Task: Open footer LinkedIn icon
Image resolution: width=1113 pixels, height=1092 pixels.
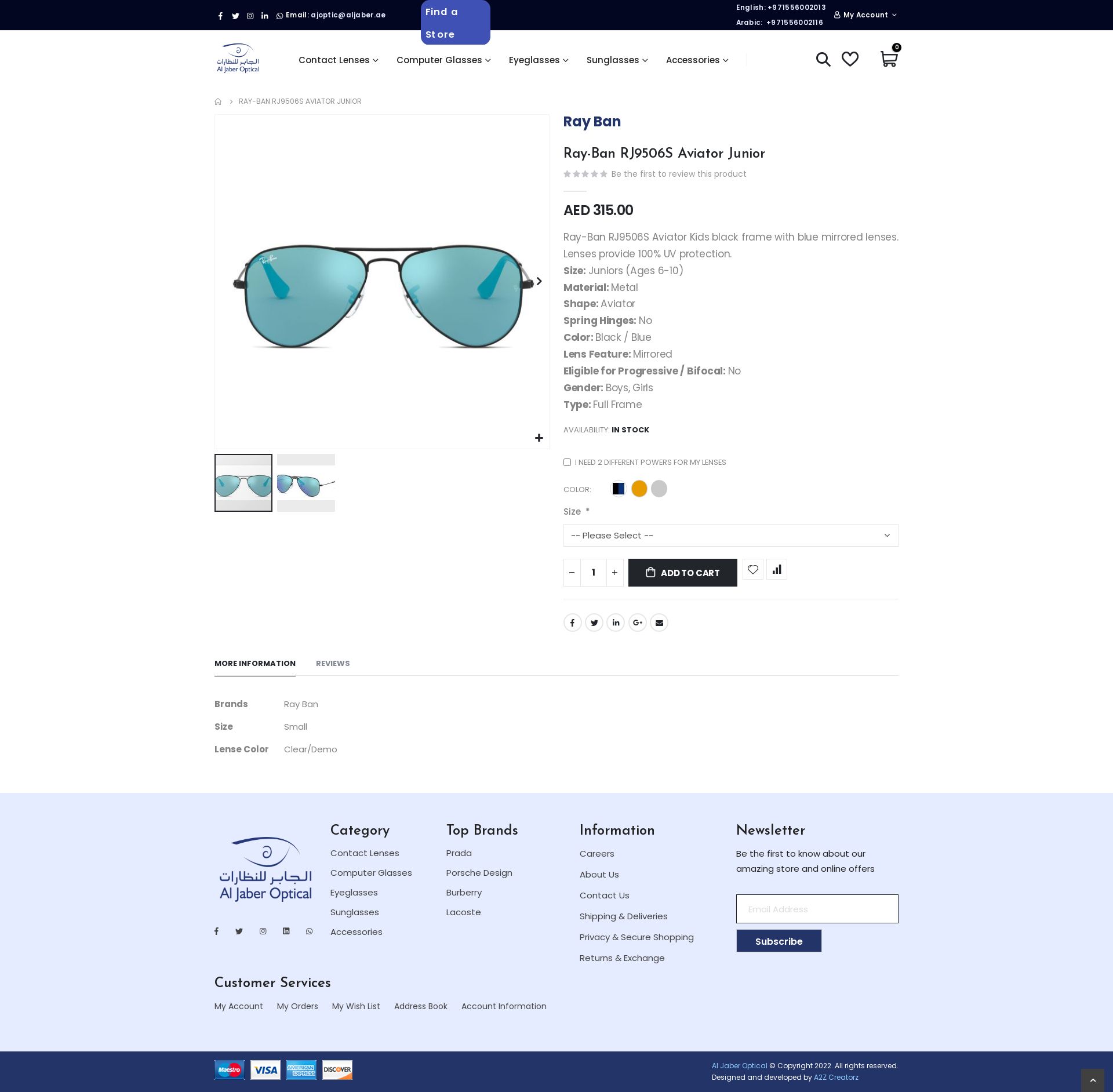Action: pos(286,931)
